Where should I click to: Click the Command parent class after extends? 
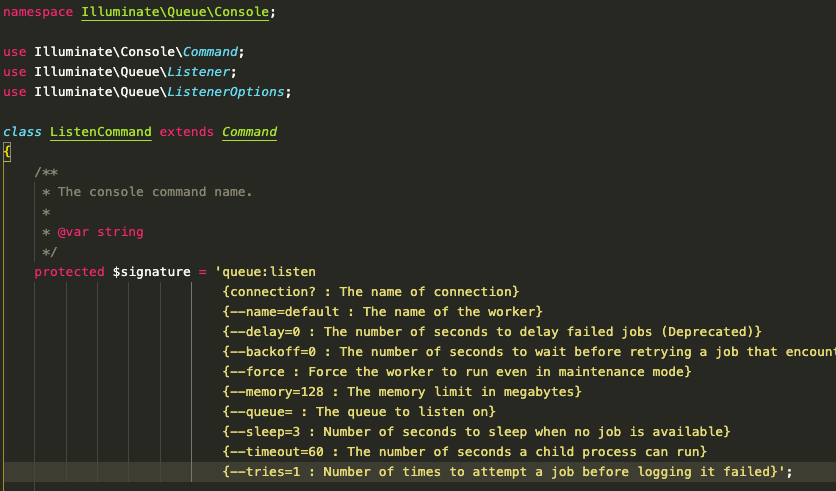point(249,132)
